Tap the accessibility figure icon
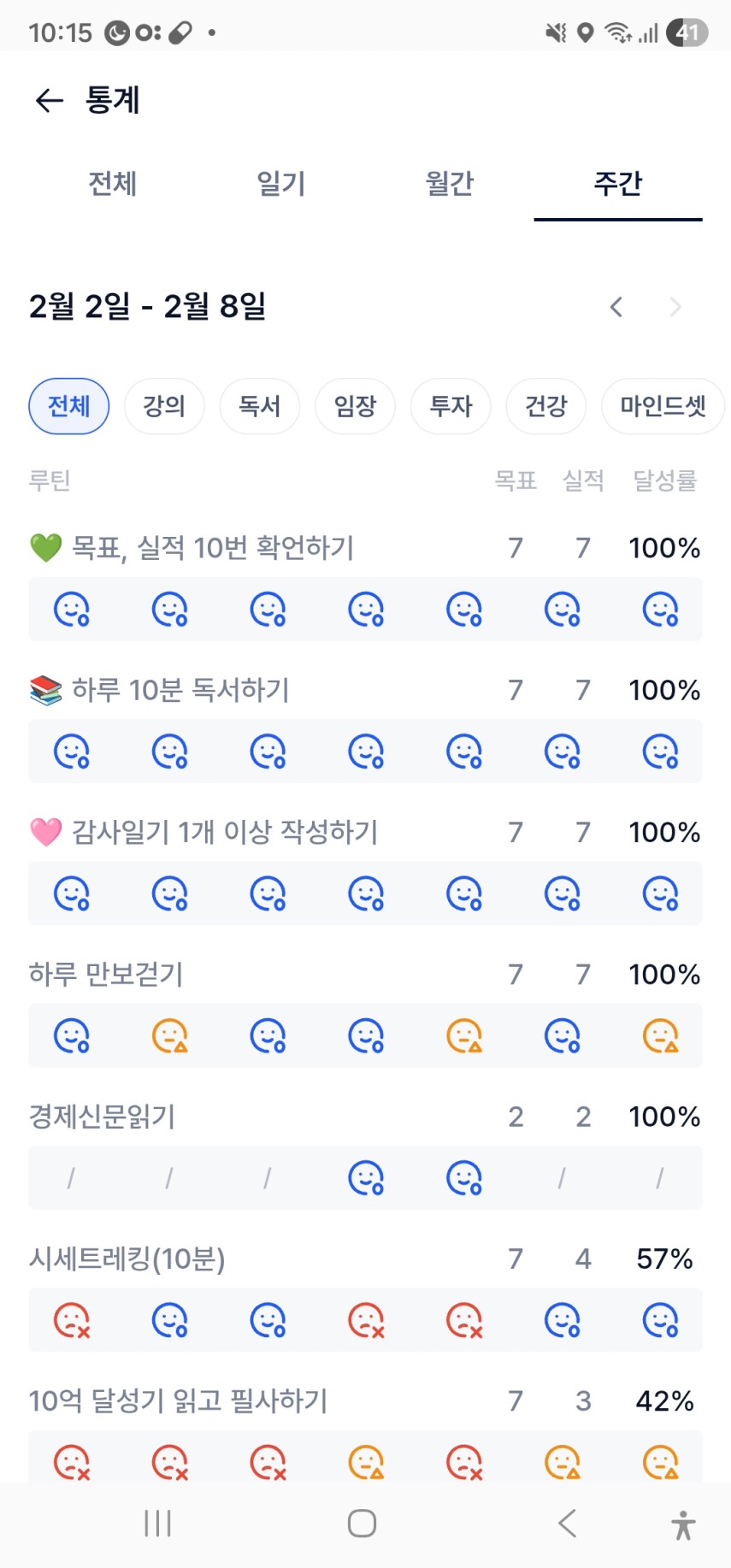The width and height of the screenshot is (731, 1568). tap(683, 1524)
